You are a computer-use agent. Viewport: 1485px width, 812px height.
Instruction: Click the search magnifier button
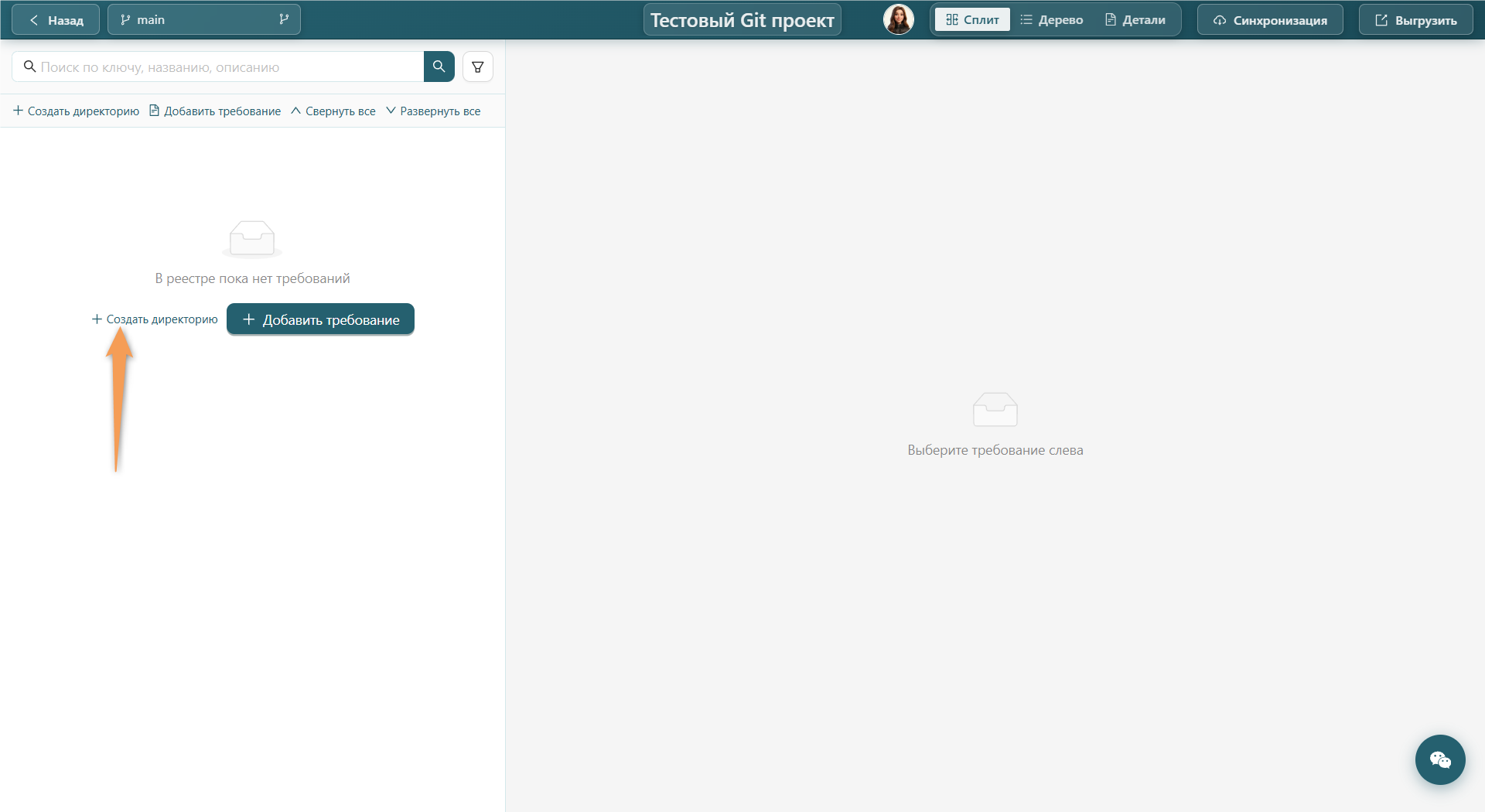pyautogui.click(x=439, y=67)
